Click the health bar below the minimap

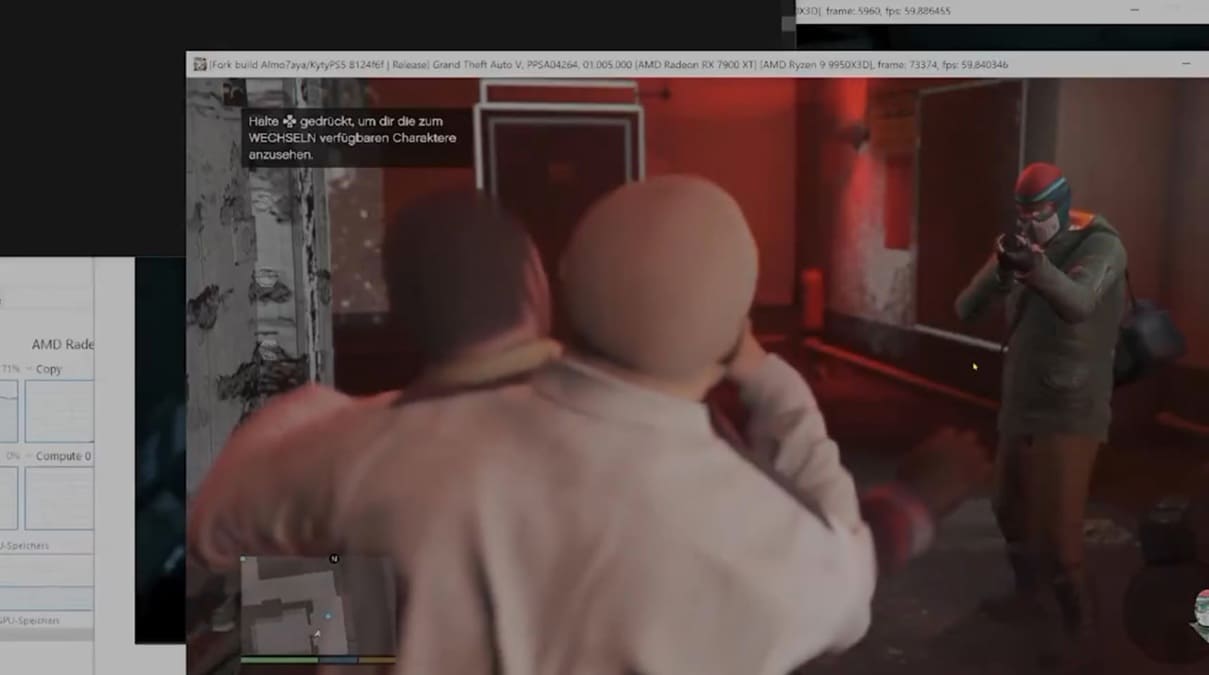pyautogui.click(x=279, y=659)
